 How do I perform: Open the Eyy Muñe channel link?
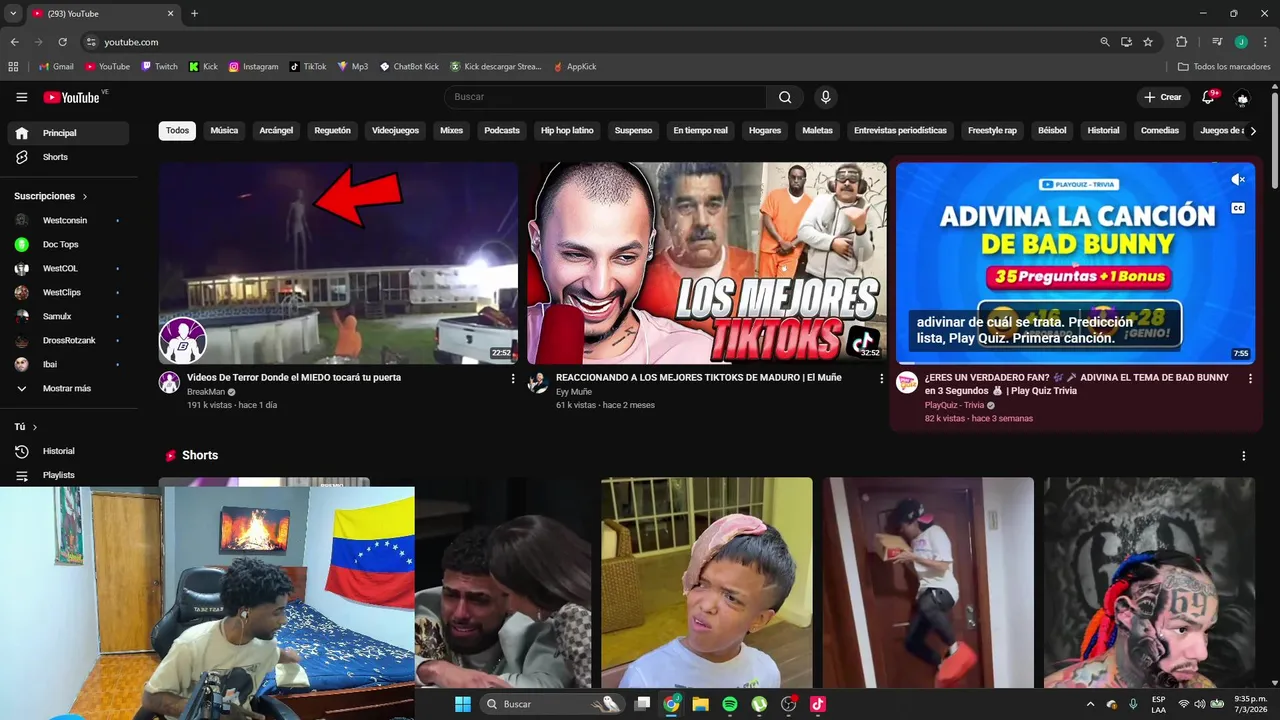tap(574, 393)
